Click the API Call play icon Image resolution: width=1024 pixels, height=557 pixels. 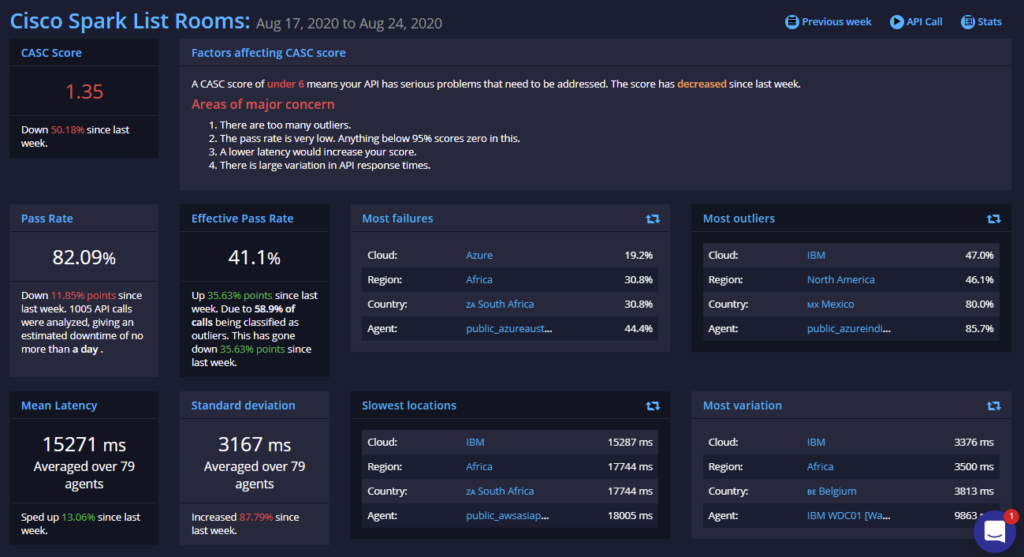tap(897, 22)
